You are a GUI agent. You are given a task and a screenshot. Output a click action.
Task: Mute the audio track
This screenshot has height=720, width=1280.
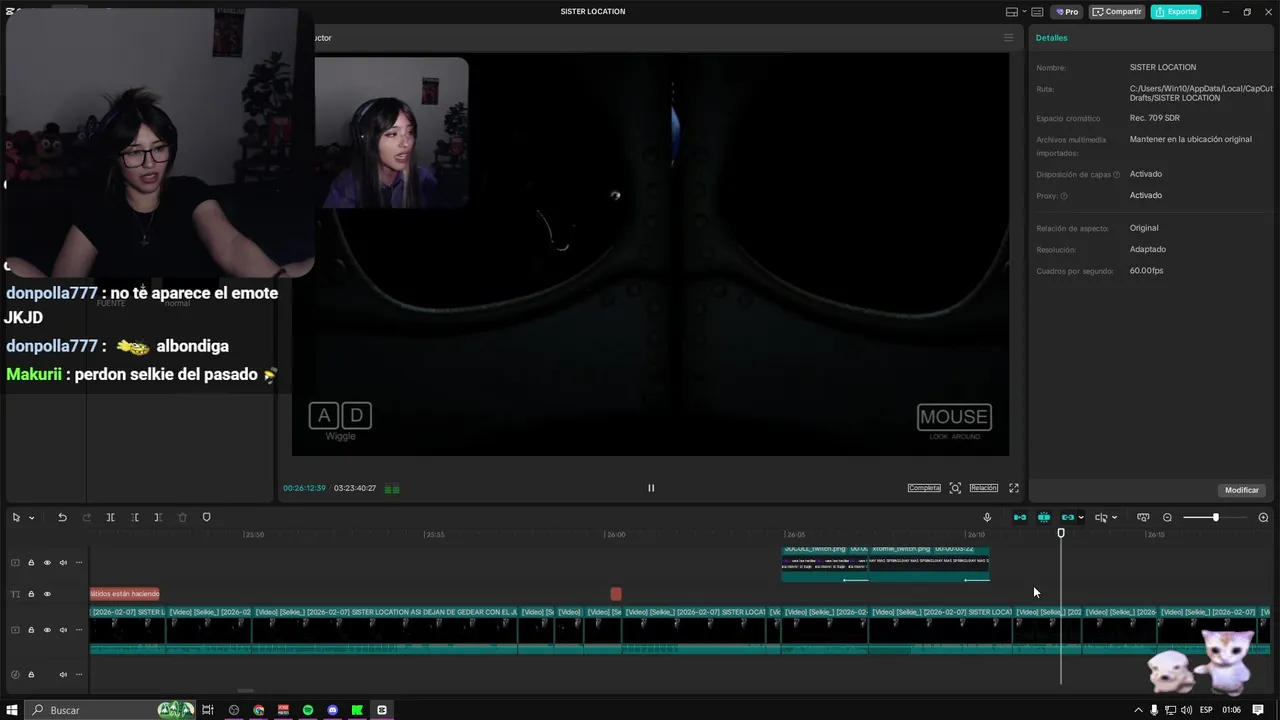click(63, 674)
